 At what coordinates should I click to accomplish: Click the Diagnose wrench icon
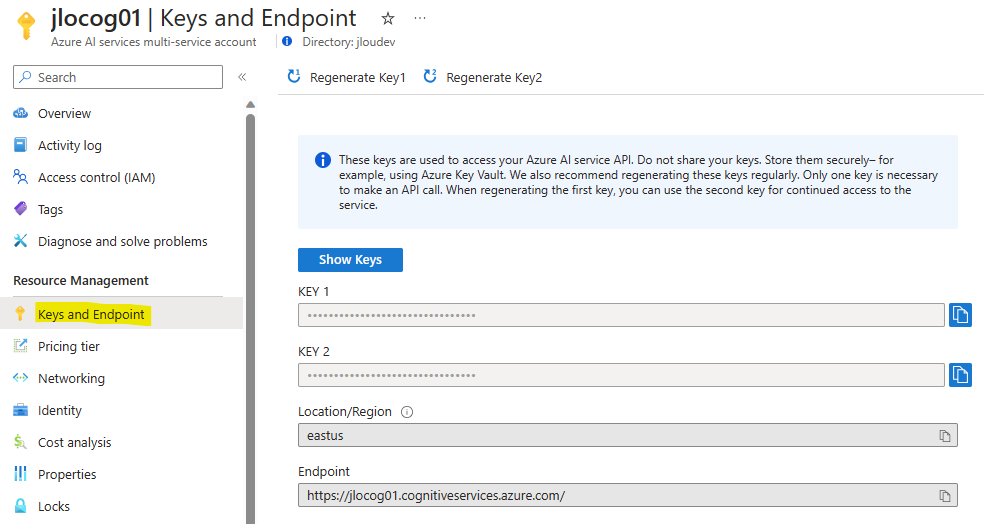(x=21, y=241)
